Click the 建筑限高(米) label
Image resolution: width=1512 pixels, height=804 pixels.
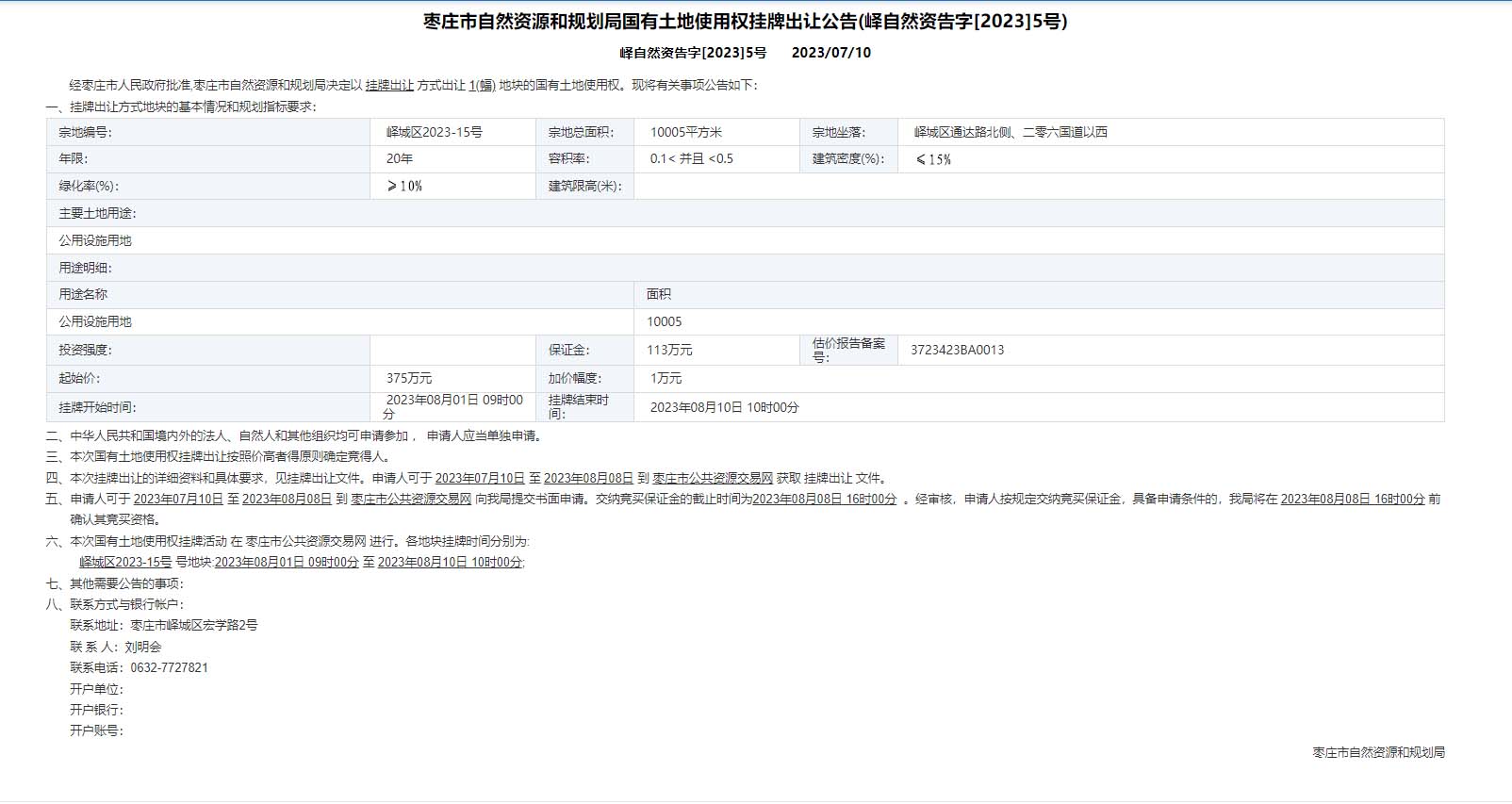584,186
